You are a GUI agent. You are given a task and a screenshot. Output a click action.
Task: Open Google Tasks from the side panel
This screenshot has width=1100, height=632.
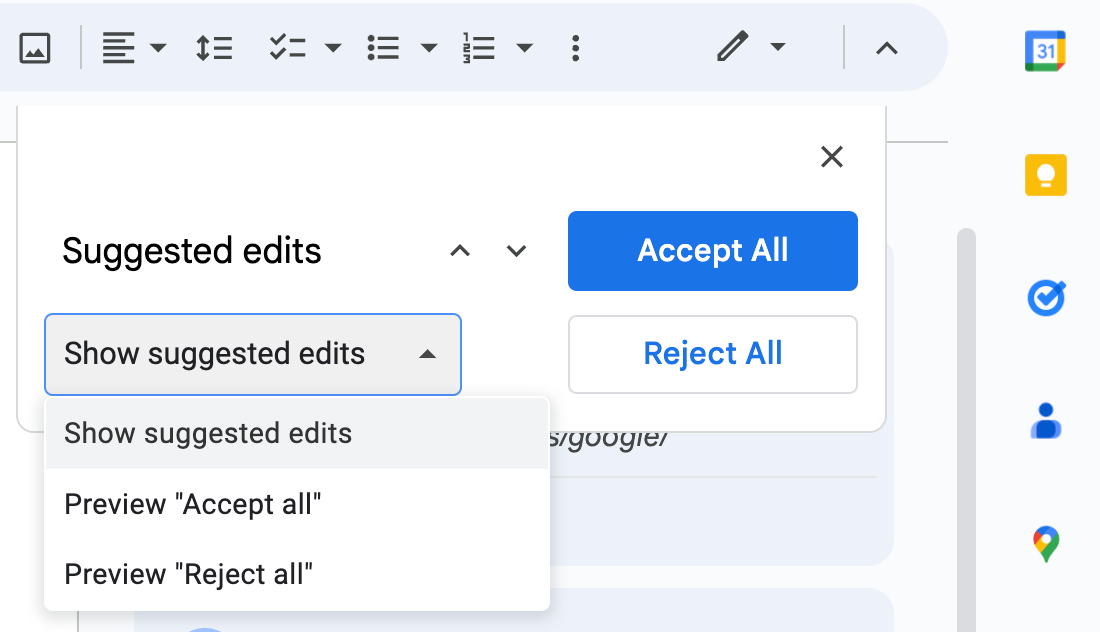pyautogui.click(x=1046, y=298)
